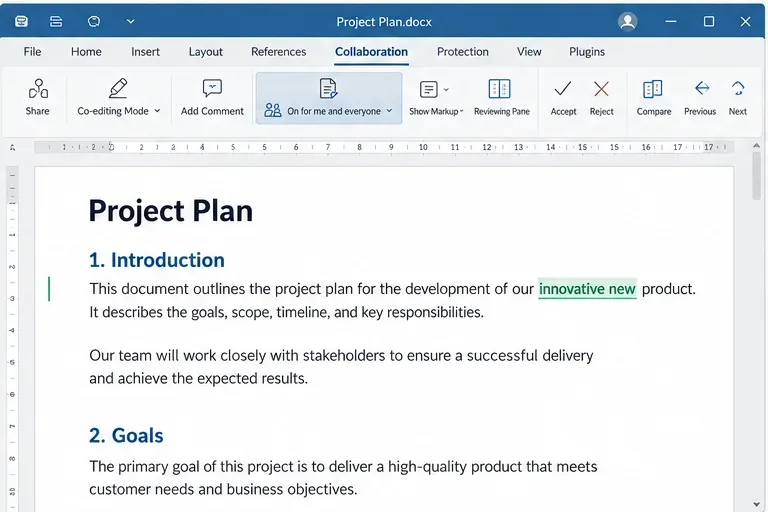
Task: Click the track changes document icon
Action: tap(328, 88)
